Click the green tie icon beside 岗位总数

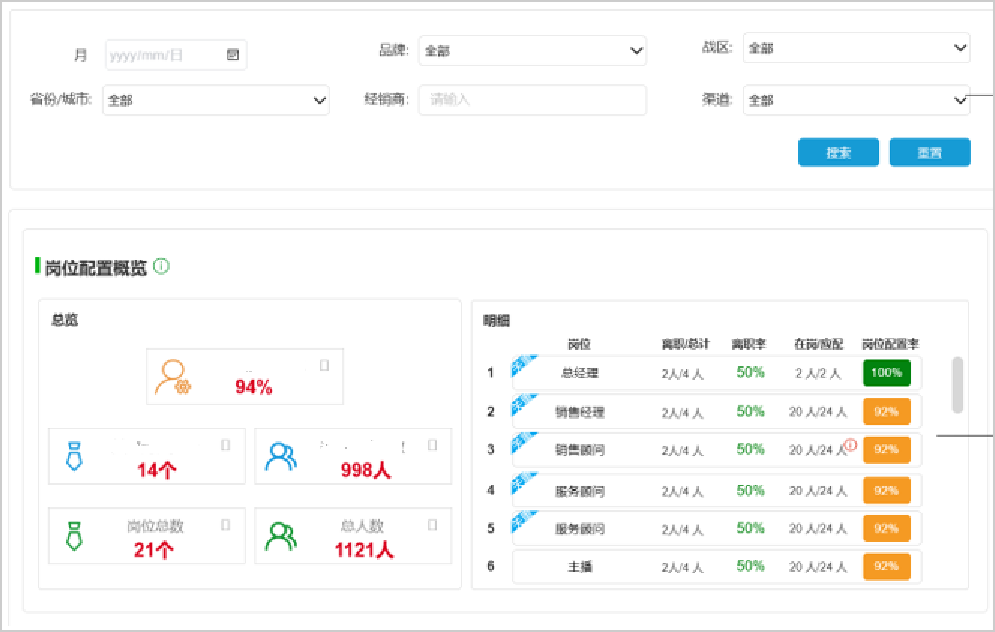click(73, 536)
